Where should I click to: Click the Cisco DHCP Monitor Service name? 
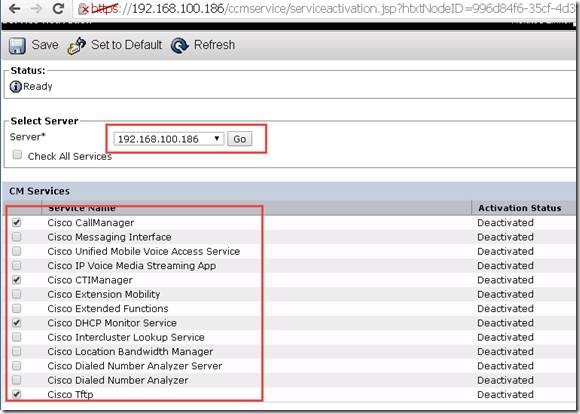pyautogui.click(x=112, y=323)
